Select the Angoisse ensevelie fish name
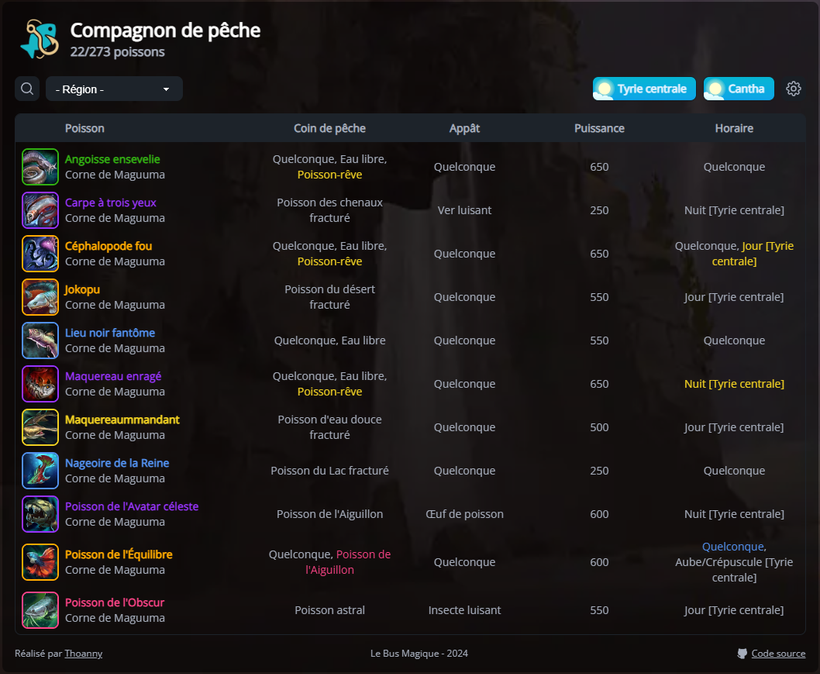This screenshot has width=820, height=674. 112,159
